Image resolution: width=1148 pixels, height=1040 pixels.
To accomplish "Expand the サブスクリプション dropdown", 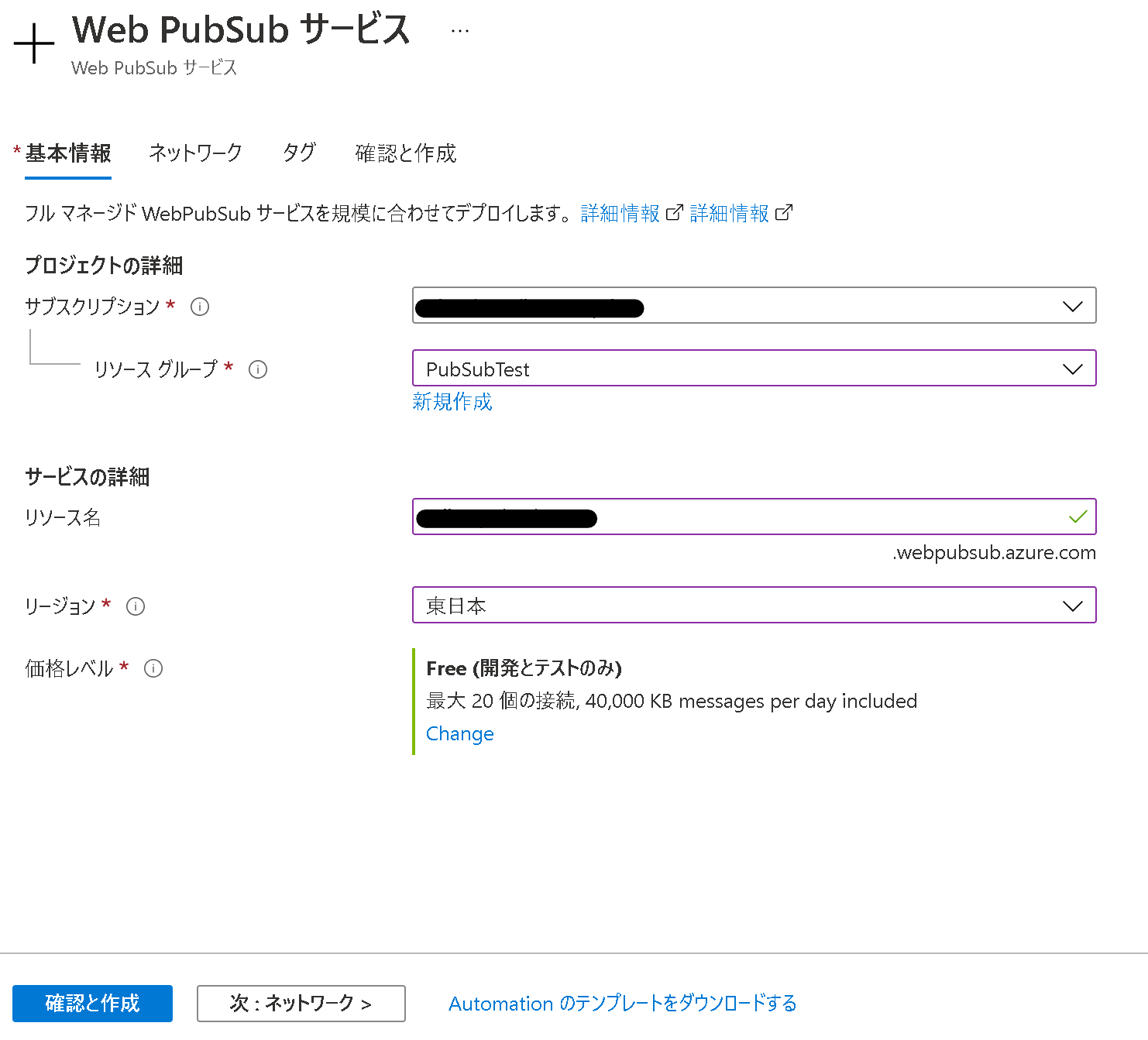I will click(x=1072, y=306).
